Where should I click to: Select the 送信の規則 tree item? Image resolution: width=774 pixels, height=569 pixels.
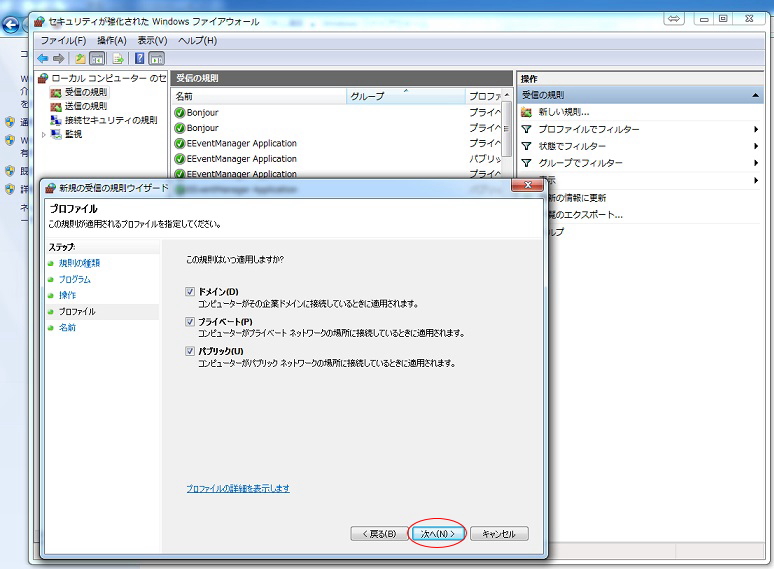(x=86, y=106)
